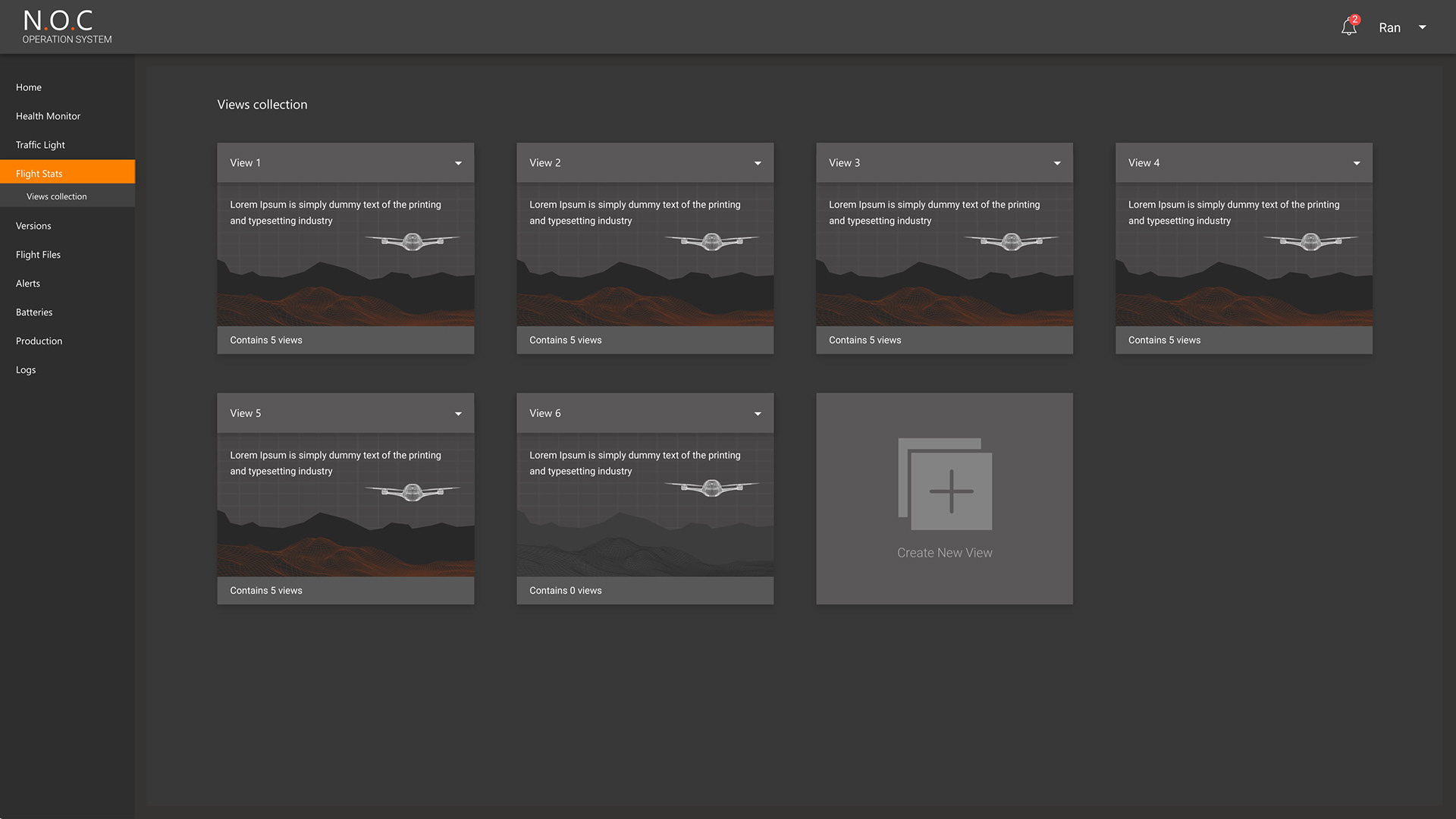1456x819 pixels.
Task: Click the drone icon in View 6 card
Action: click(712, 488)
